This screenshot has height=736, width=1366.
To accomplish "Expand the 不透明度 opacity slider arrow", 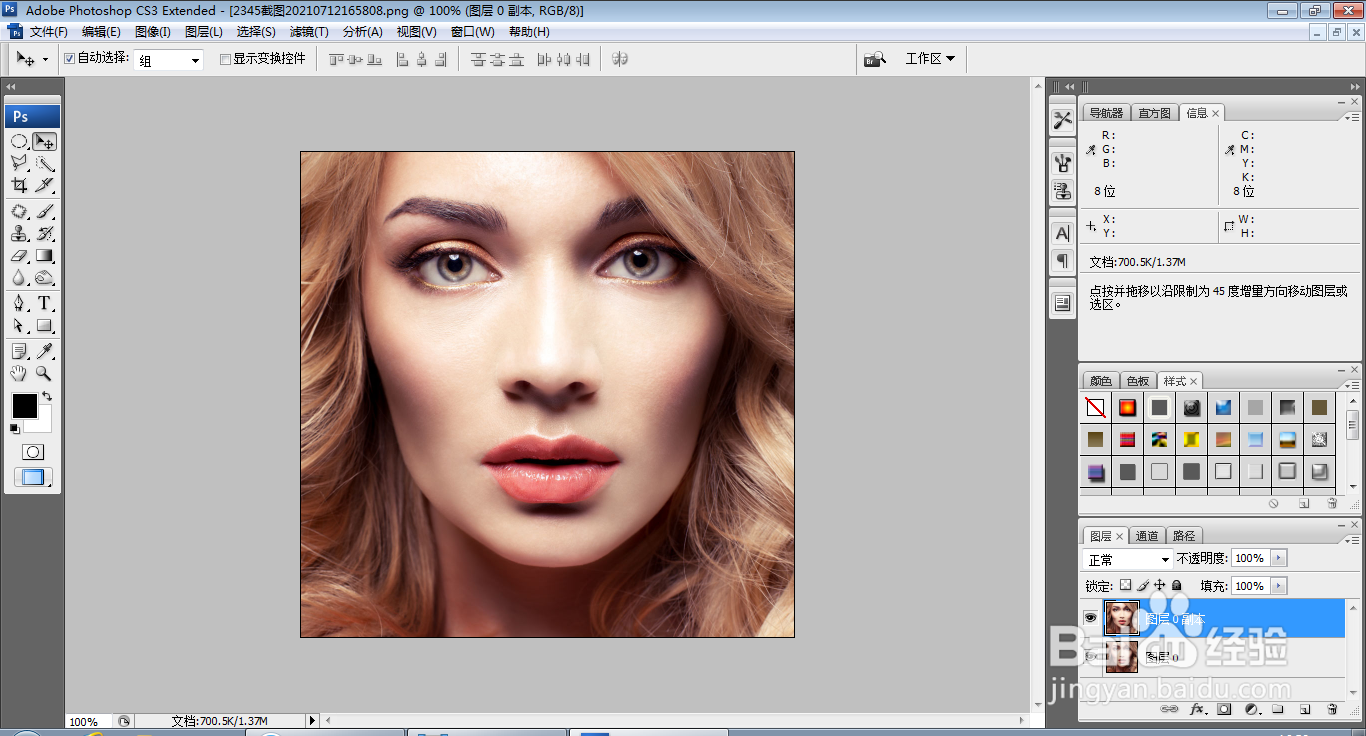I will pyautogui.click(x=1279, y=558).
